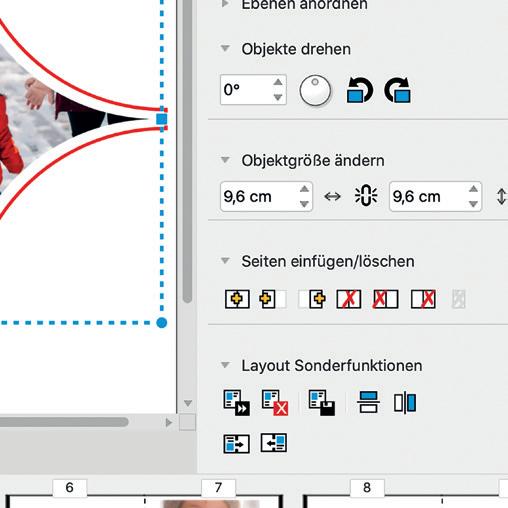Collapse the Layout Sonderfunktionen section
The height and width of the screenshot is (508, 508).
click(225, 365)
